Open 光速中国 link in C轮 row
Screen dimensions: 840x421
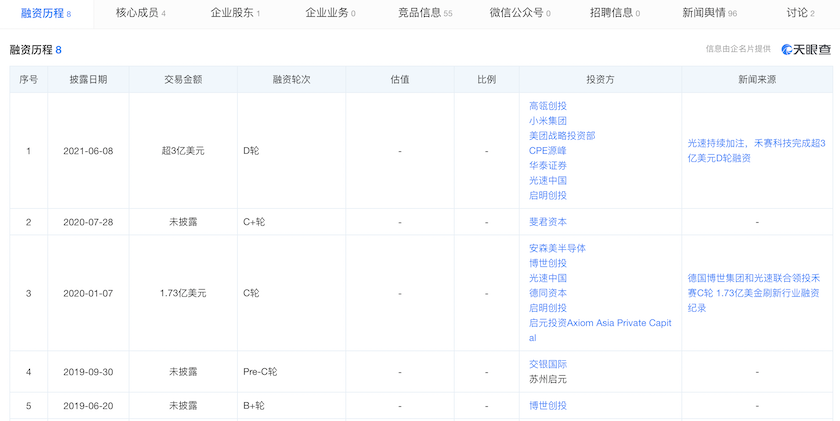click(548, 279)
